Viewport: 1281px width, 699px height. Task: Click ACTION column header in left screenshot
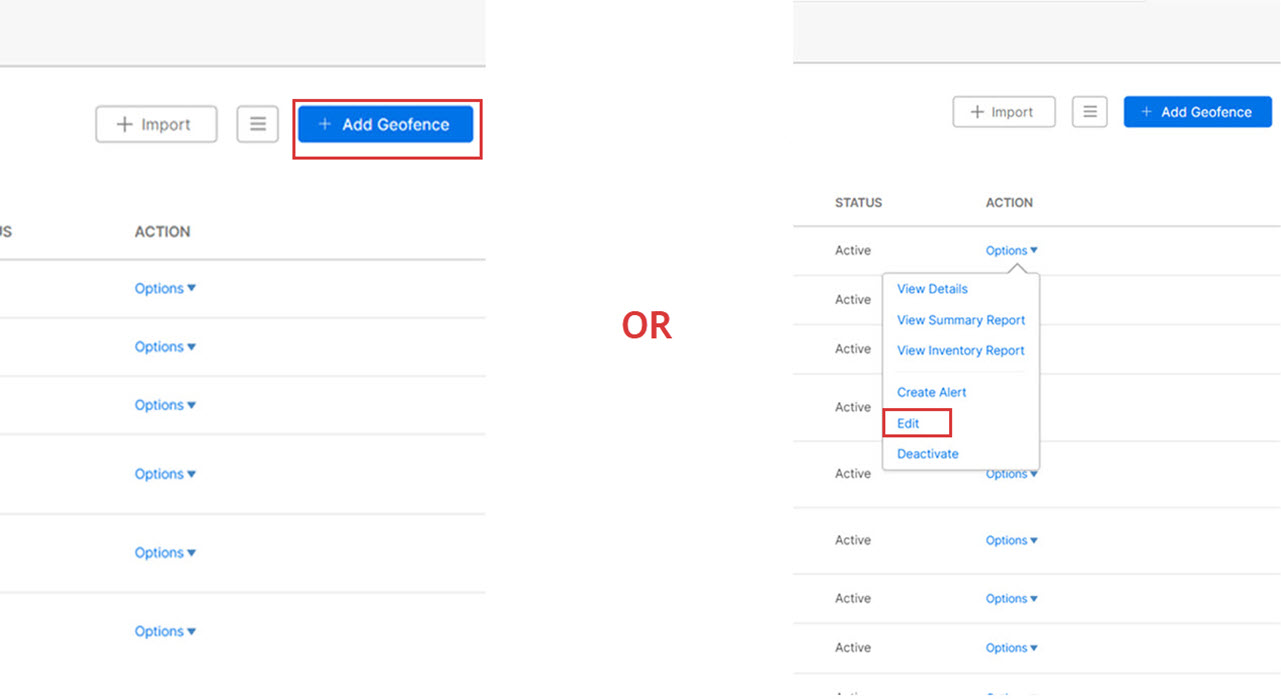162,232
